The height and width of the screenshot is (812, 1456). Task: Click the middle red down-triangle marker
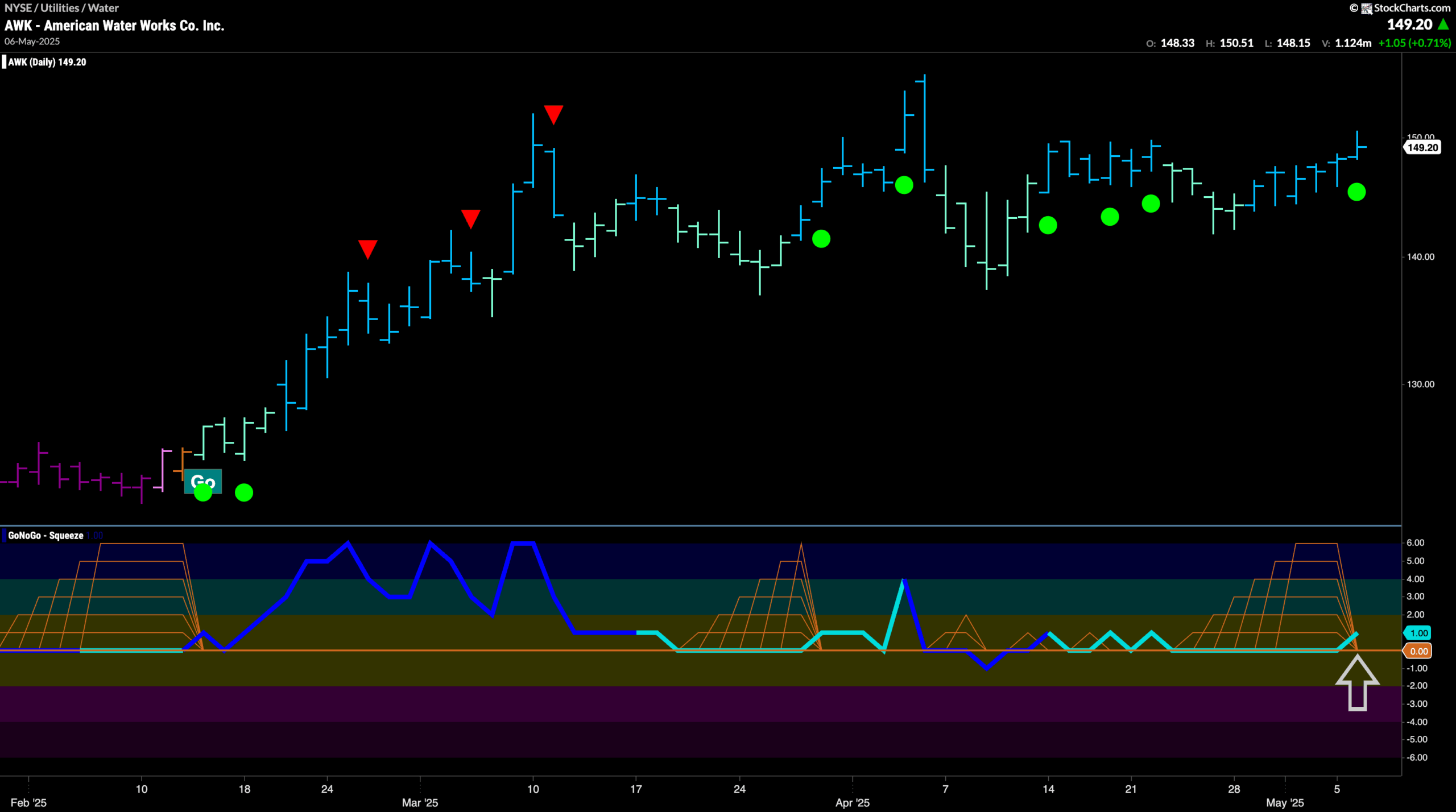(470, 219)
